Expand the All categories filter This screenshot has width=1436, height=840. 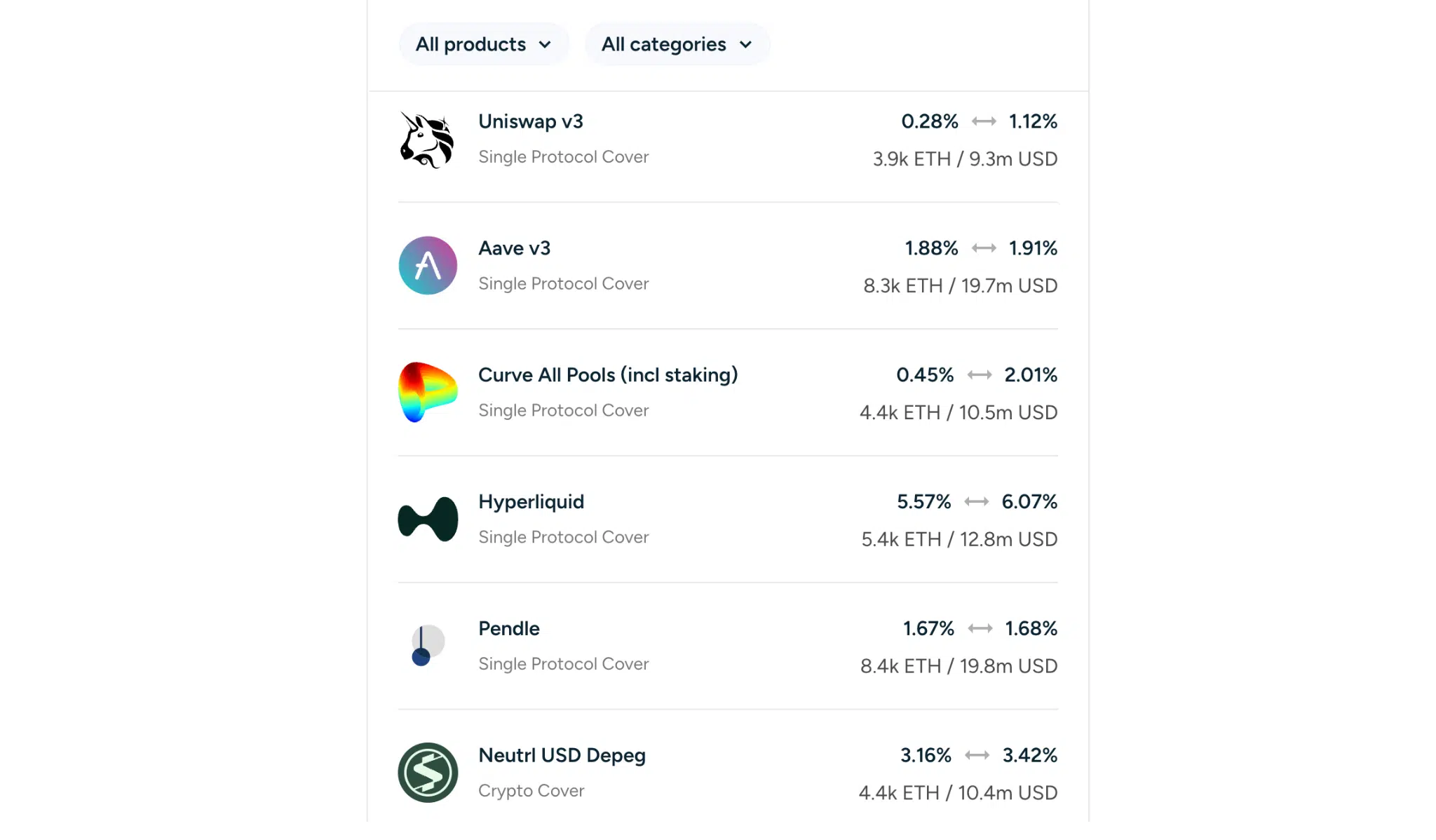[x=677, y=43]
